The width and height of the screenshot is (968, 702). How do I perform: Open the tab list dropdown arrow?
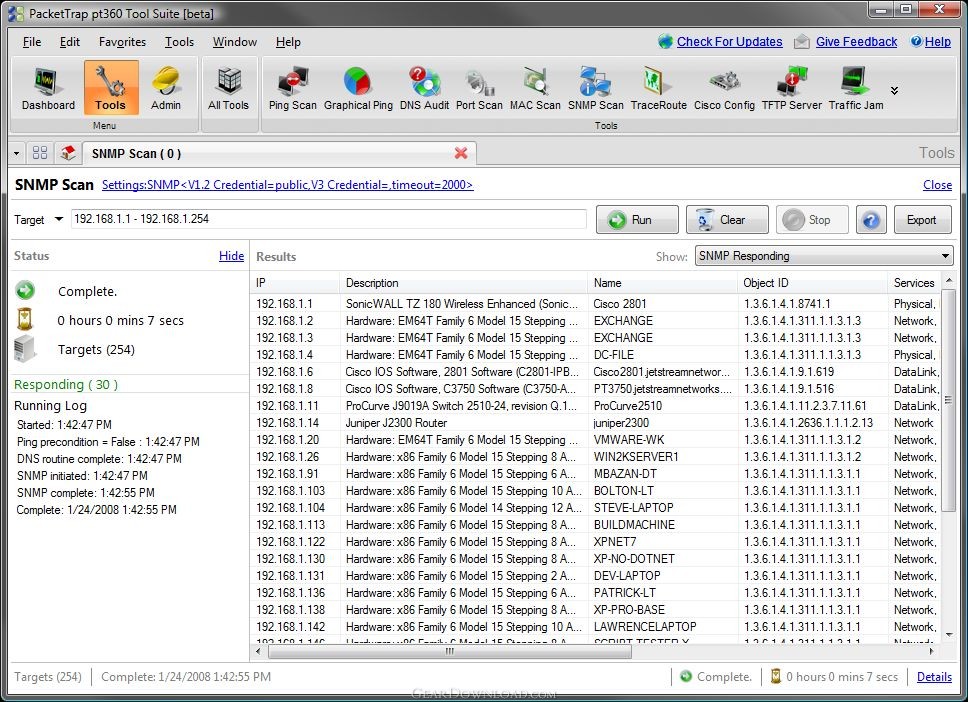coord(17,153)
